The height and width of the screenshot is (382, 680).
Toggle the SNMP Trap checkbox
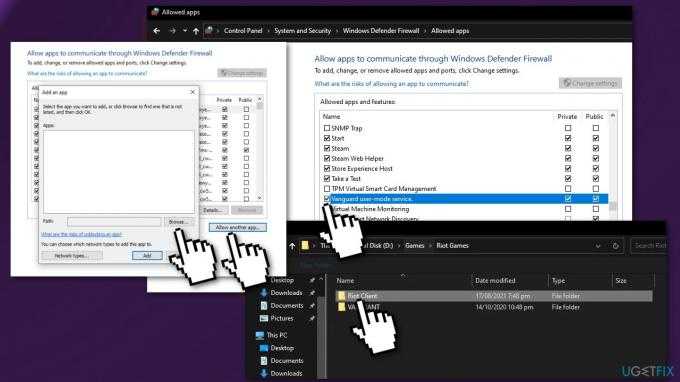(x=327, y=128)
